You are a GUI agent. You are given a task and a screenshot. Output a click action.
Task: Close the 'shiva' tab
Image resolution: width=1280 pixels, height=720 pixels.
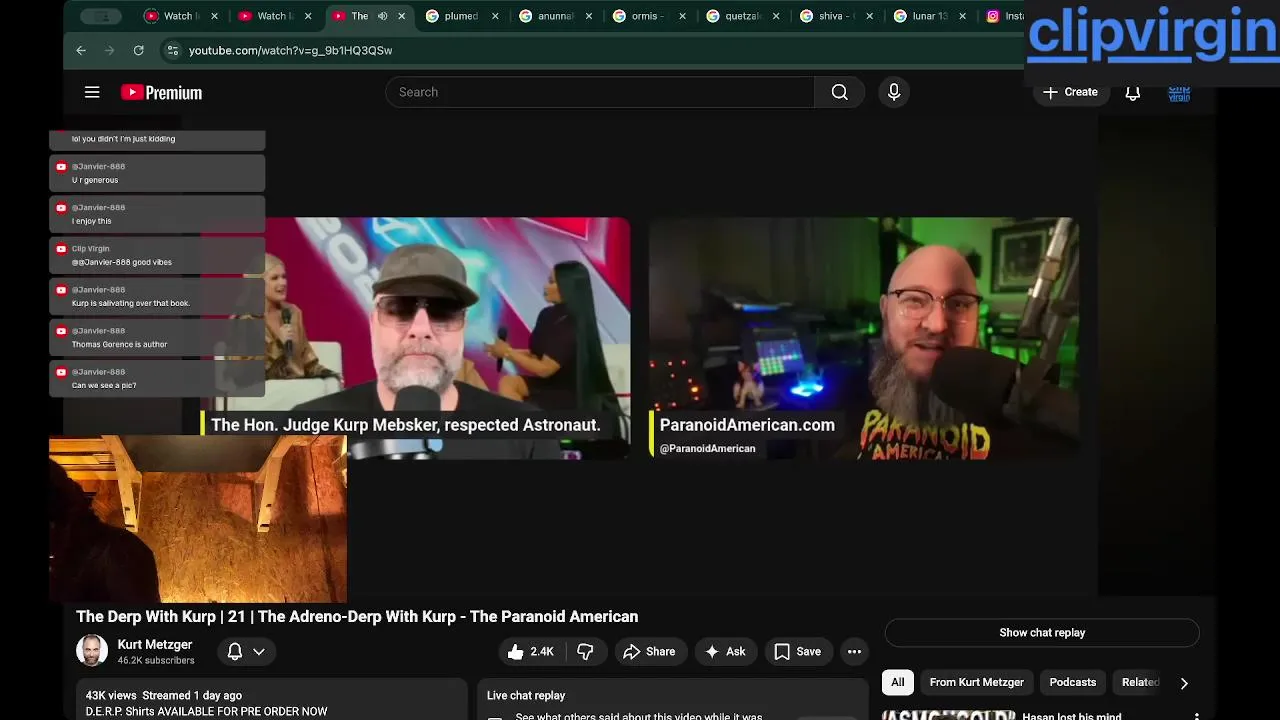[x=869, y=16]
